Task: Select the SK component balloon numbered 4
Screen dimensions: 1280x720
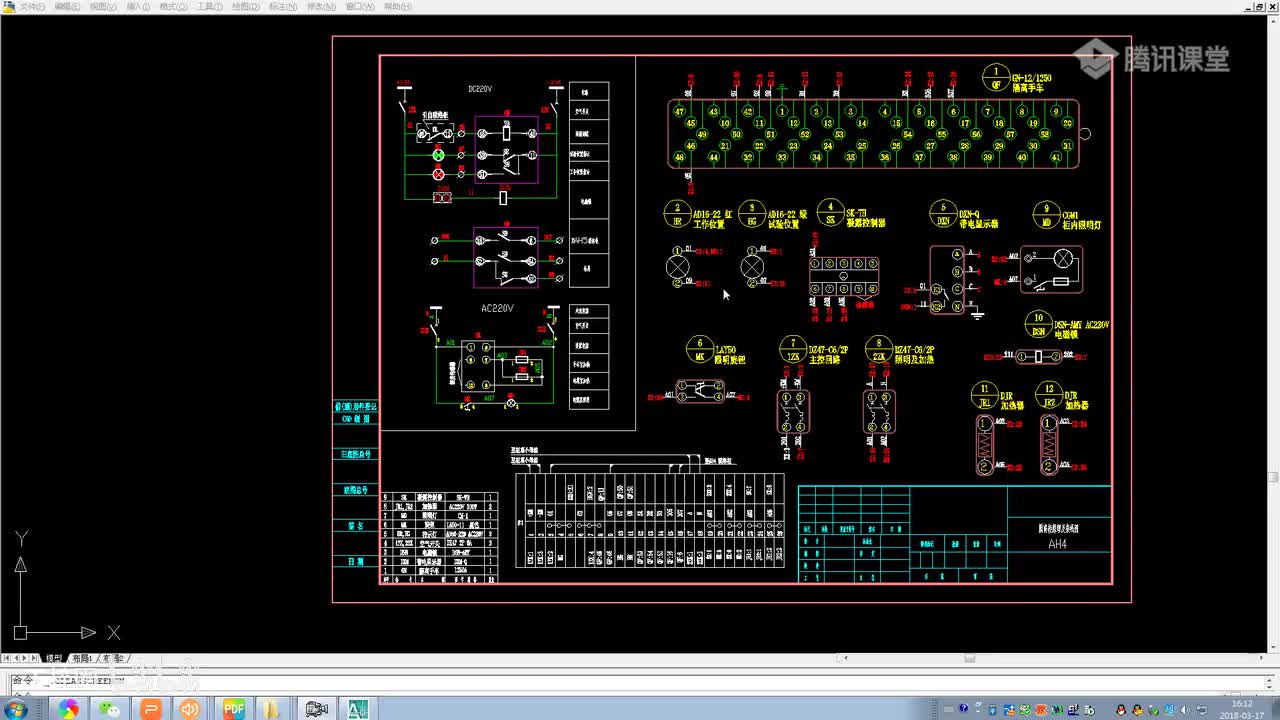Action: coord(829,213)
